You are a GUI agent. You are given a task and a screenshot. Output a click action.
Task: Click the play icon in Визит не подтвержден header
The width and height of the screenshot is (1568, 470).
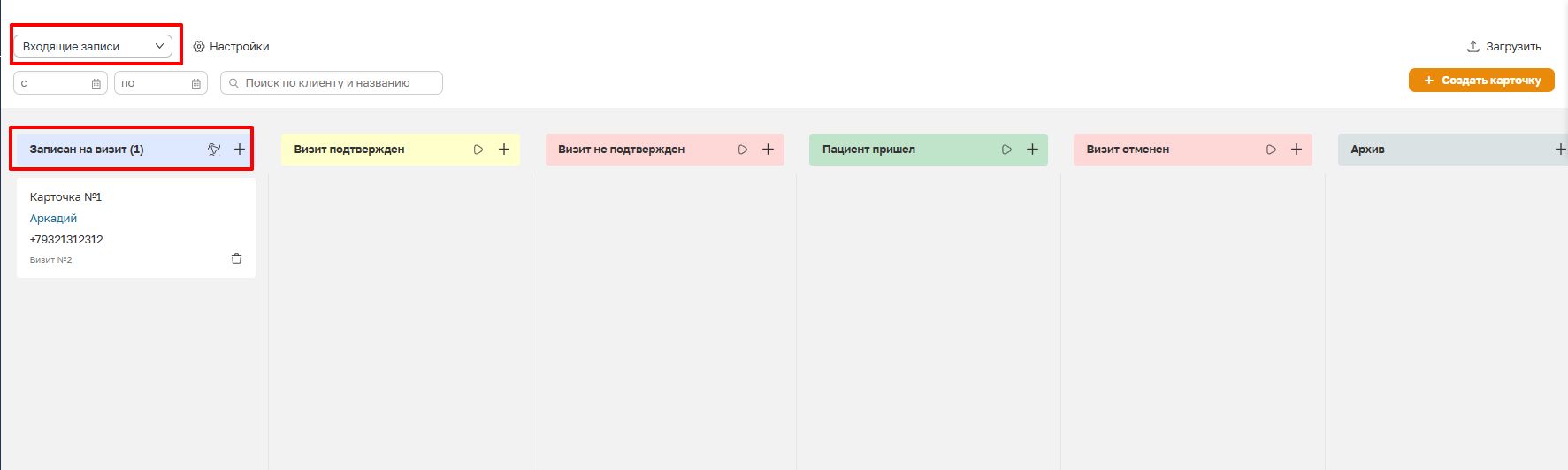(743, 150)
